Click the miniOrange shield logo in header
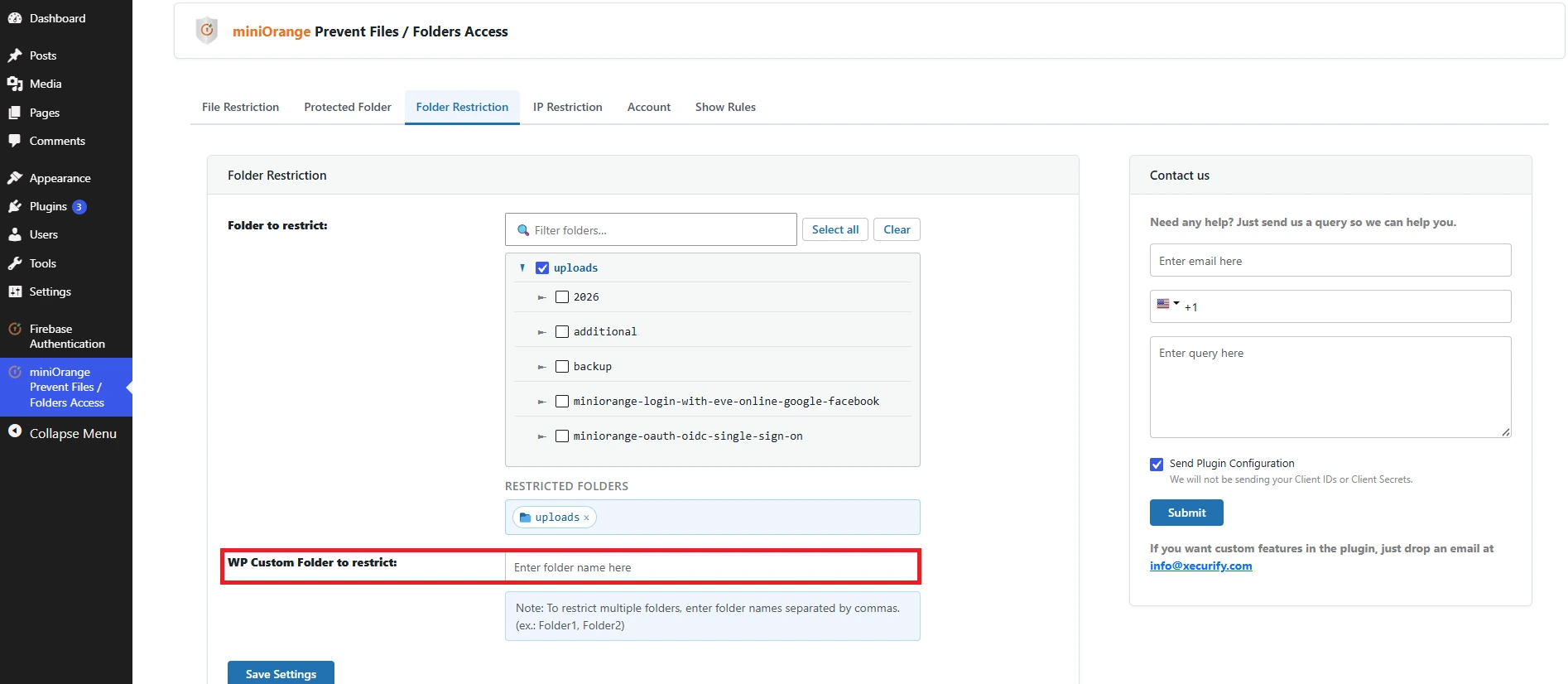Viewport: 1568px width, 684px height. 207,31
